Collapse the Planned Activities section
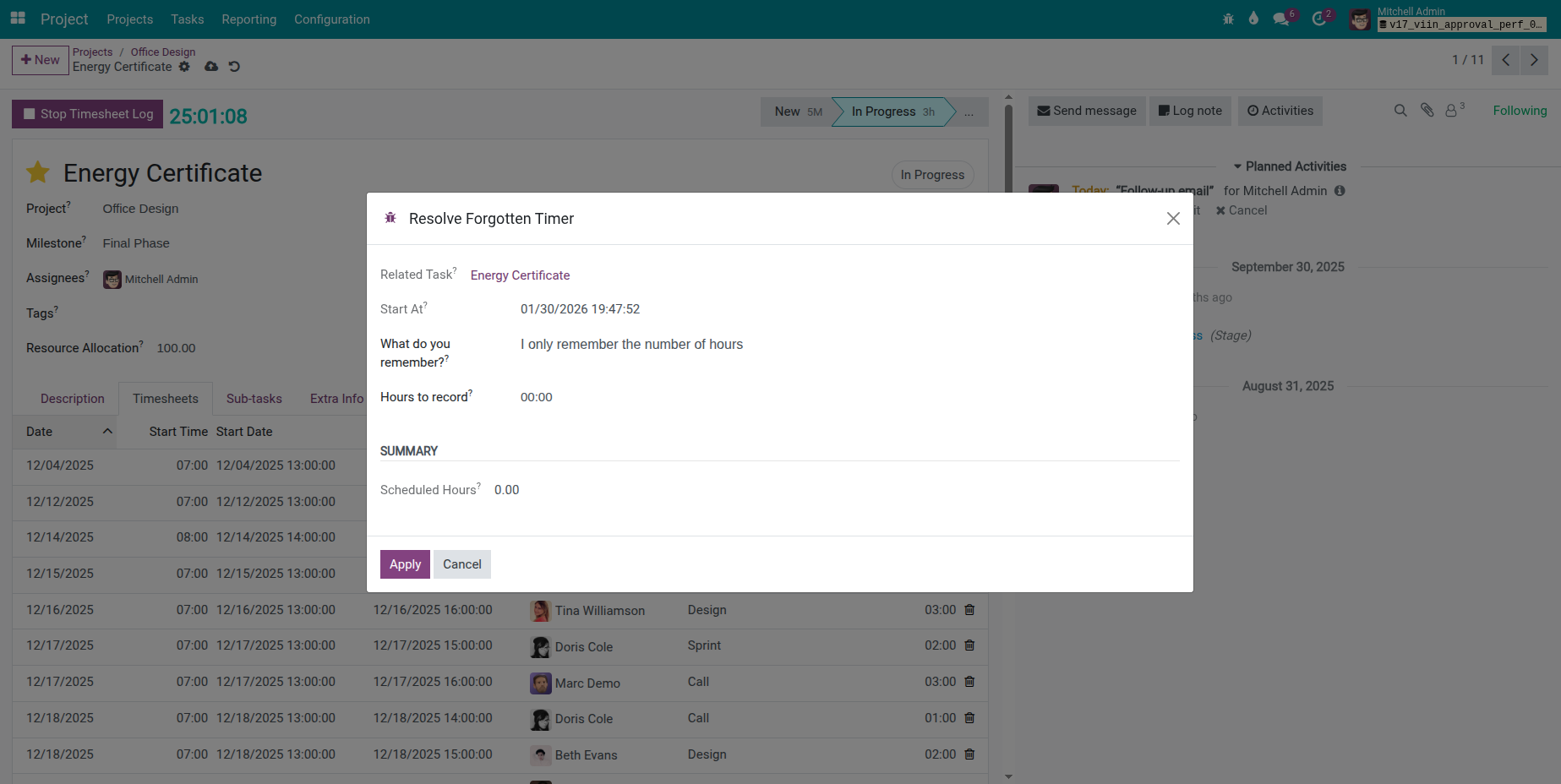Viewport: 1561px width, 784px height. pyautogui.click(x=1289, y=166)
